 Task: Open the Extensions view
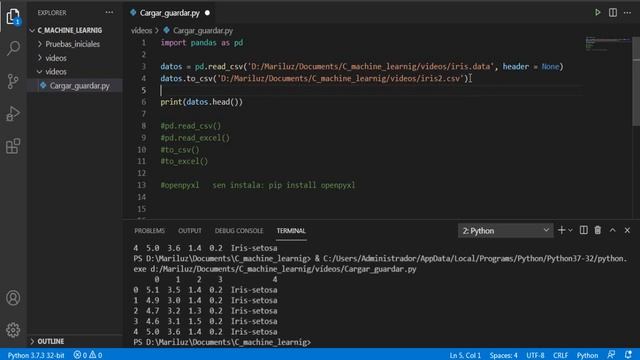tap(13, 146)
